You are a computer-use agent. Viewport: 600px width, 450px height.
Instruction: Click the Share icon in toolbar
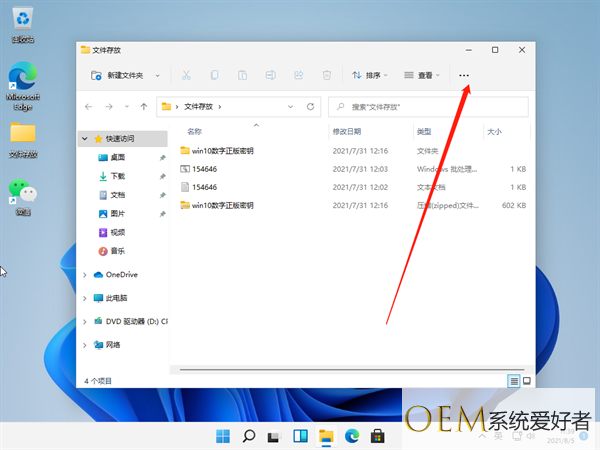tap(298, 75)
